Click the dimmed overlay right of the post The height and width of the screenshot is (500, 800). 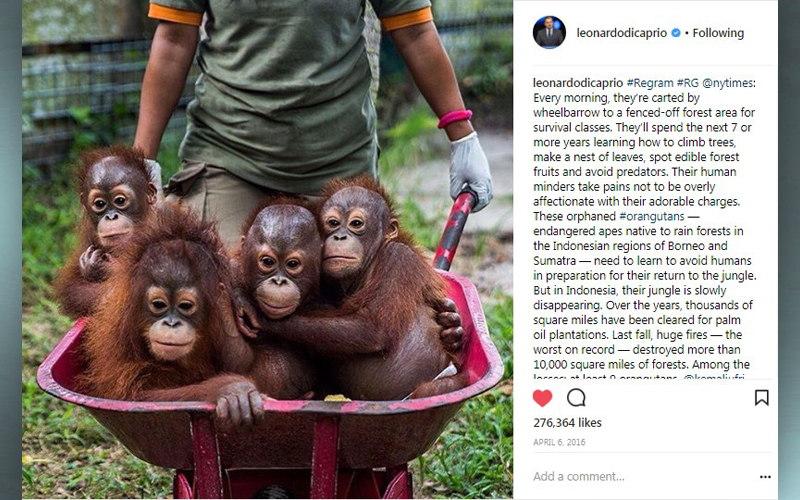tap(789, 250)
